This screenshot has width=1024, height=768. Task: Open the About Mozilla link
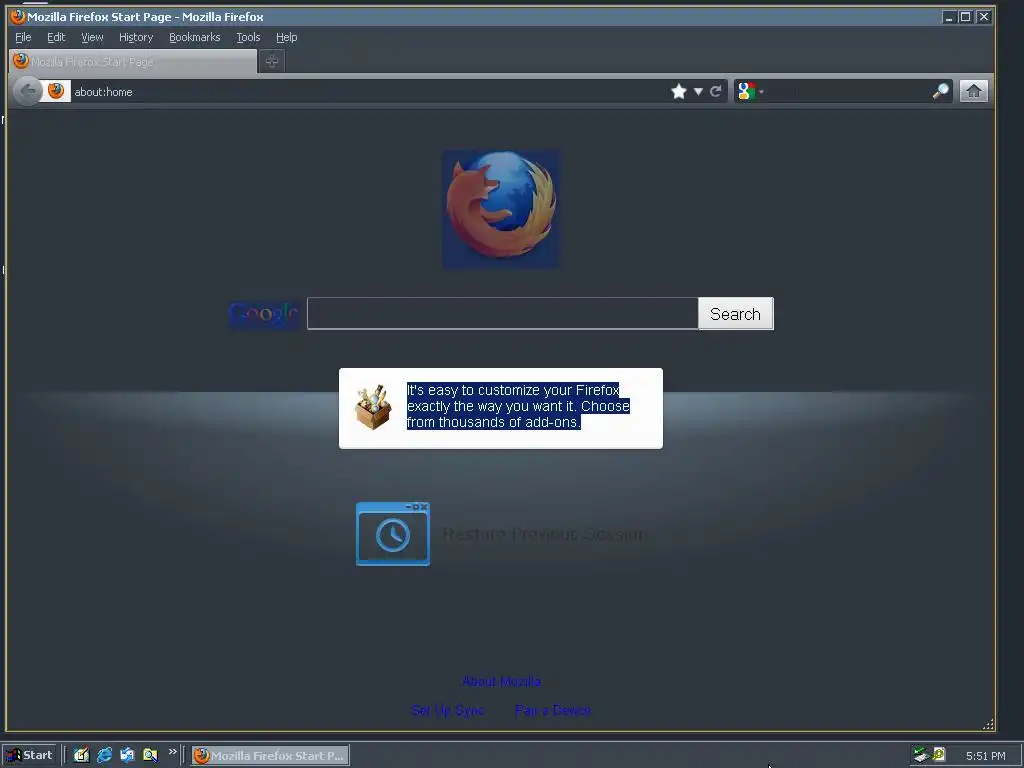coord(501,682)
